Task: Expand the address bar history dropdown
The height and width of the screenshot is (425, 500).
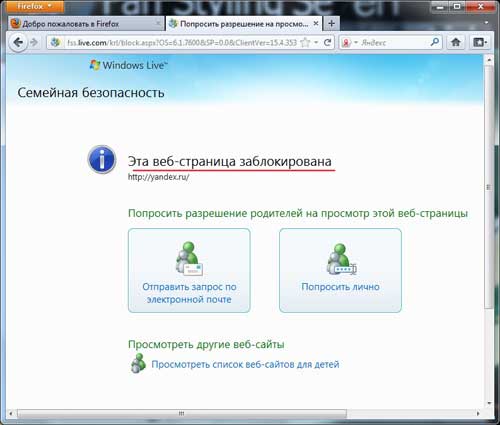Action: point(316,42)
